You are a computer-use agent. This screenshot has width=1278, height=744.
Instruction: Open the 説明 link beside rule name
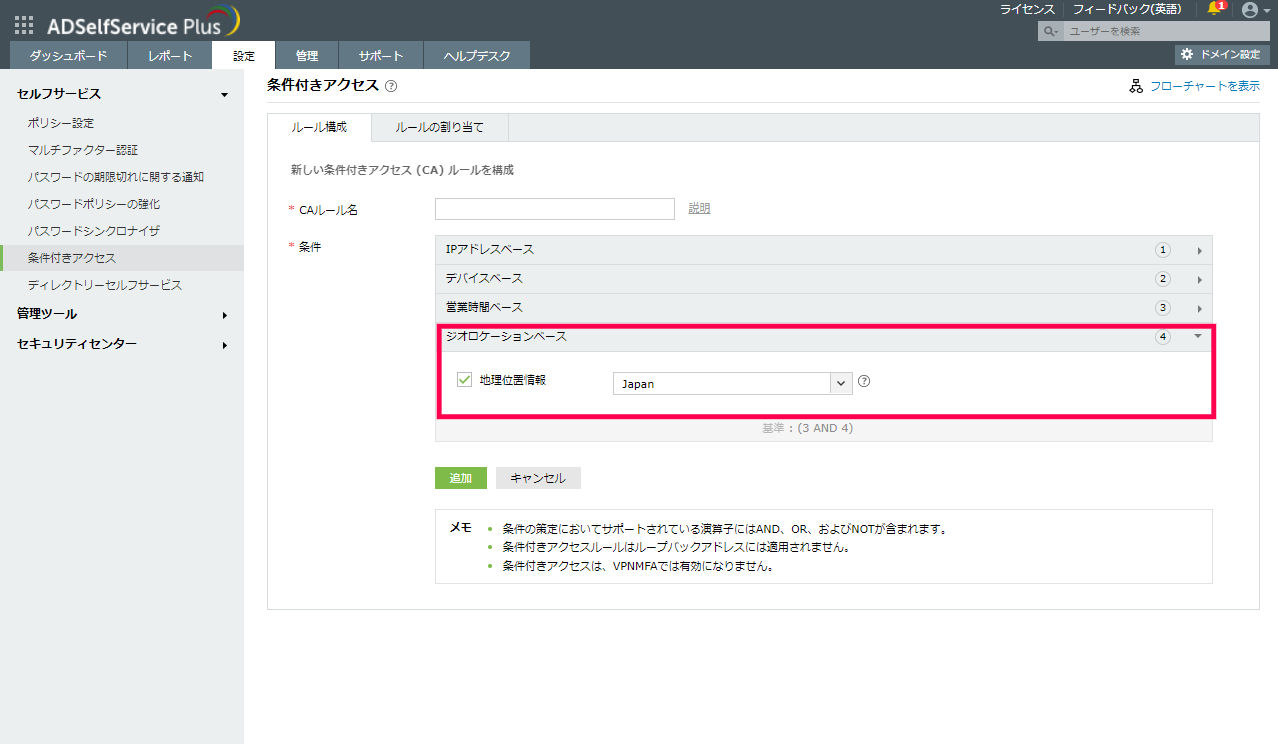699,209
